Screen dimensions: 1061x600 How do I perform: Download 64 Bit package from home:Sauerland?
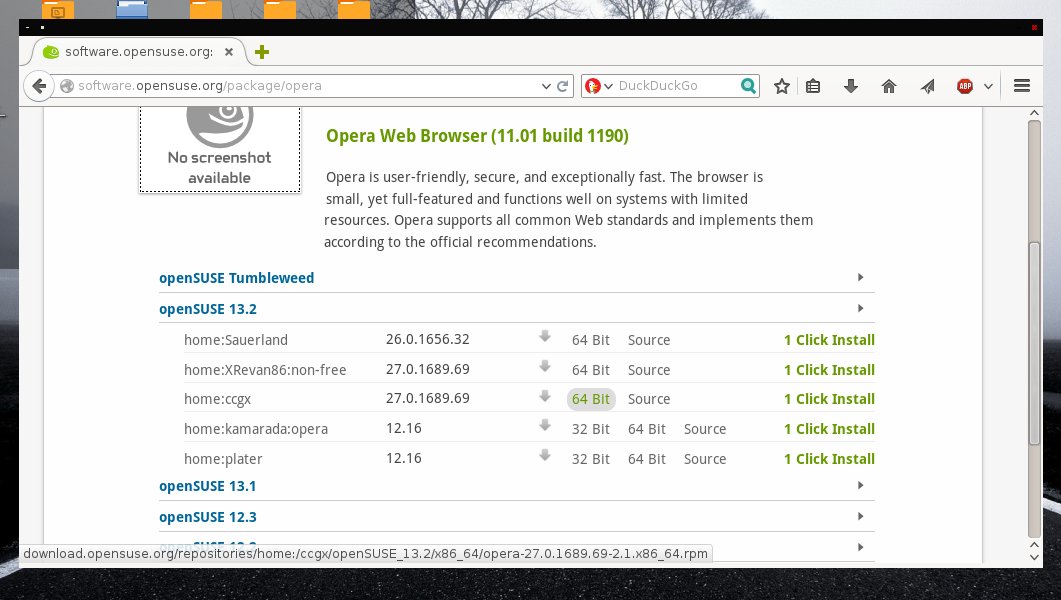591,340
